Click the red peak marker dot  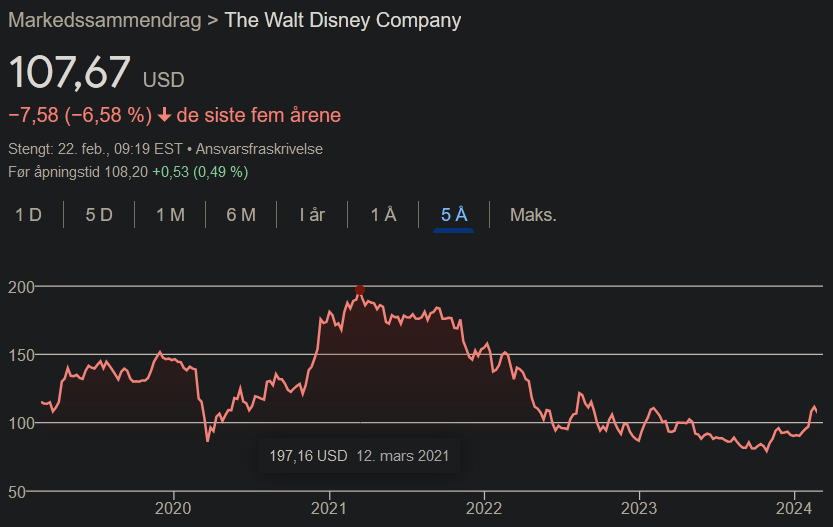[360, 290]
